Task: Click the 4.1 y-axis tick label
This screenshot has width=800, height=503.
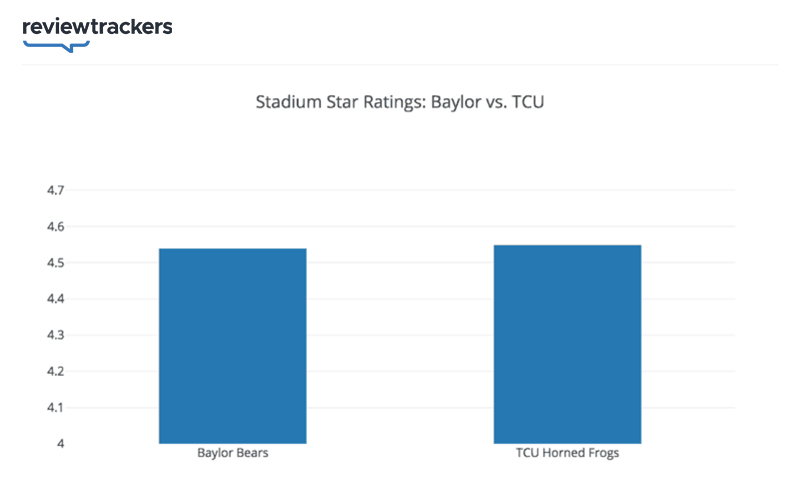Action: tap(56, 407)
